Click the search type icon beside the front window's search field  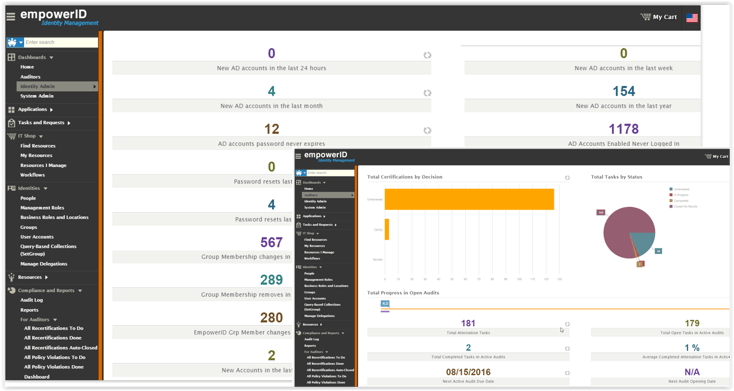(x=299, y=173)
